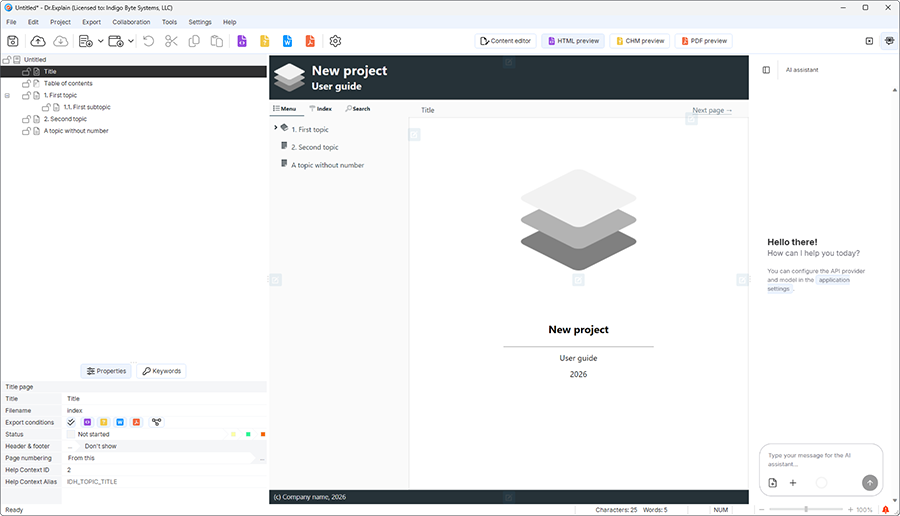Toggle lock icon on Title topic
The width and height of the screenshot is (900, 516).
pyautogui.click(x=26, y=71)
